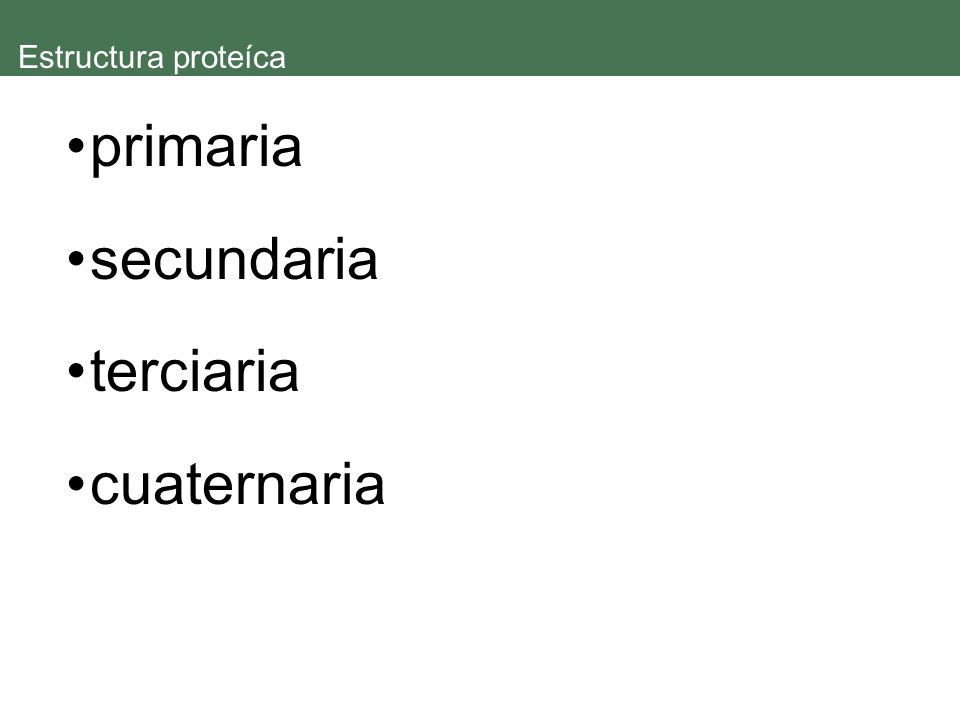The width and height of the screenshot is (960, 720).
Task: Select the word 'Estructura' in the header
Action: 91,58
